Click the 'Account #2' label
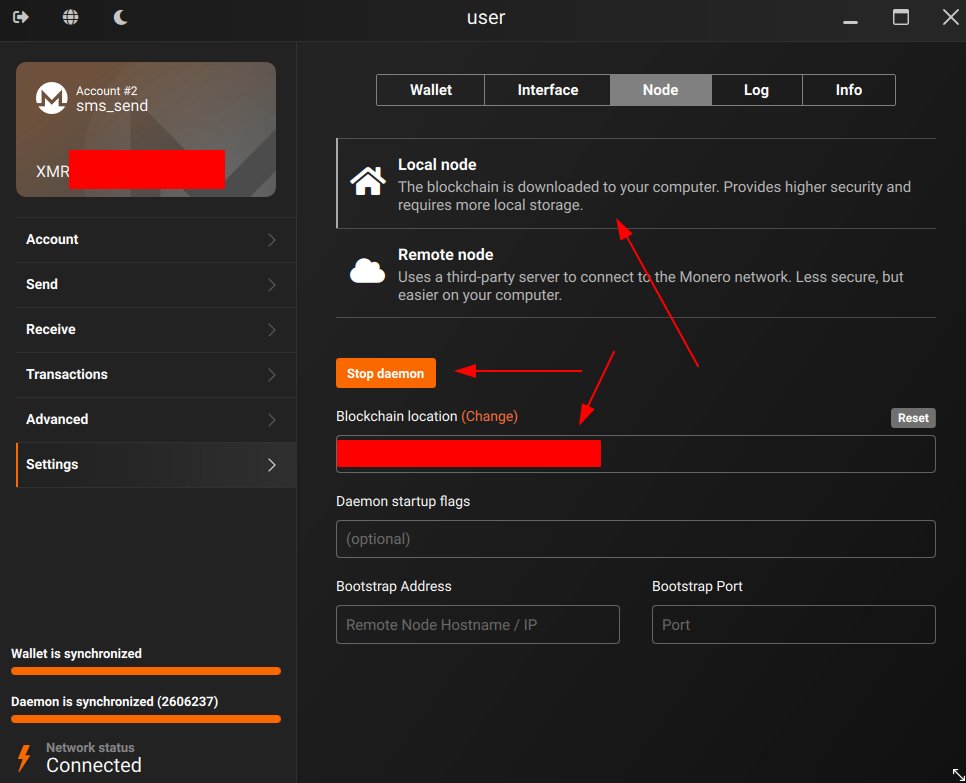The image size is (966, 783). (x=107, y=91)
